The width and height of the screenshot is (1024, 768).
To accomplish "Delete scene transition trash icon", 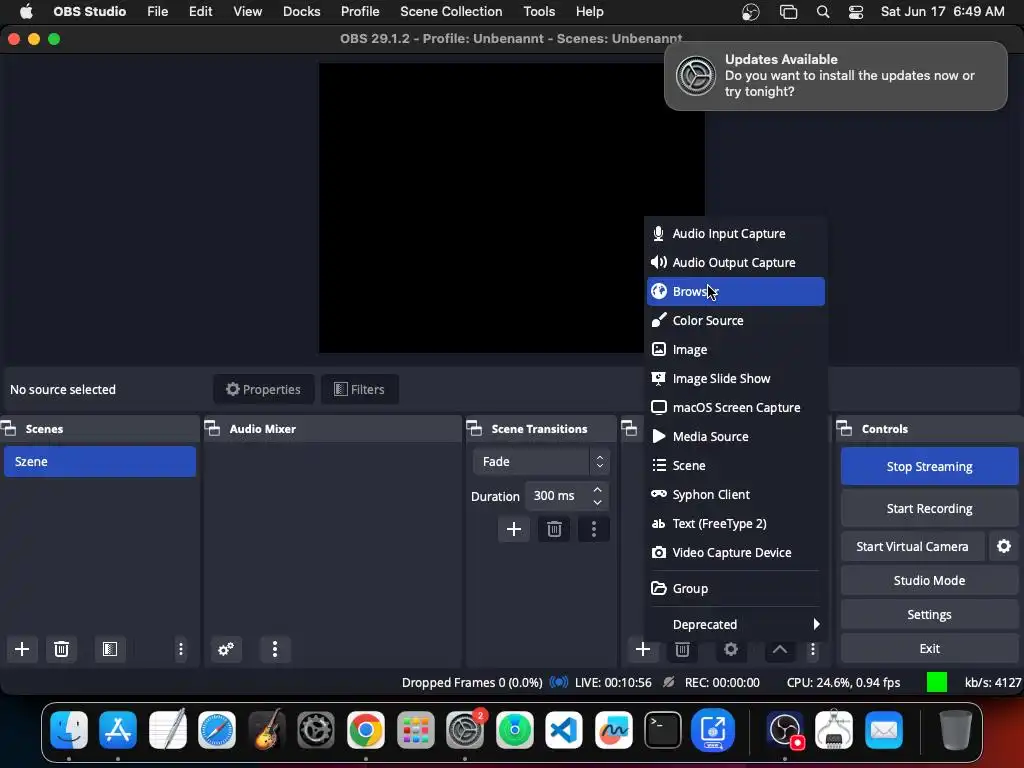I will tap(554, 529).
